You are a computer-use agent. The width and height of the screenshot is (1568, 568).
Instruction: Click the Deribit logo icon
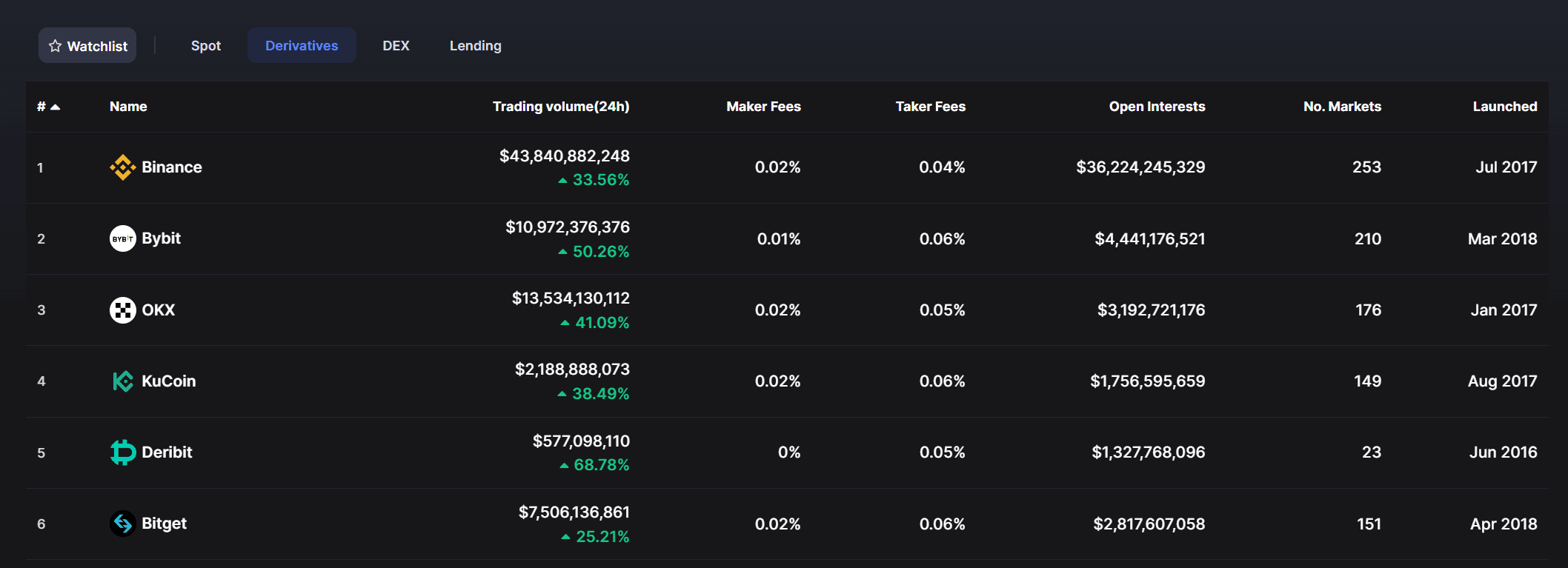coord(123,452)
